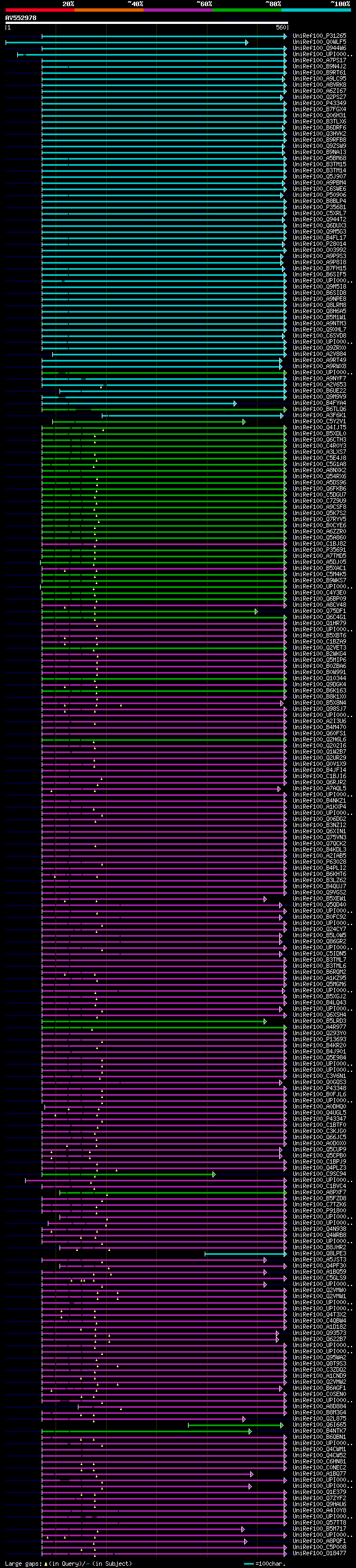356x1568 pixels.
Task: Select label UniRef100_B9N4J2
Action: coord(319,66)
